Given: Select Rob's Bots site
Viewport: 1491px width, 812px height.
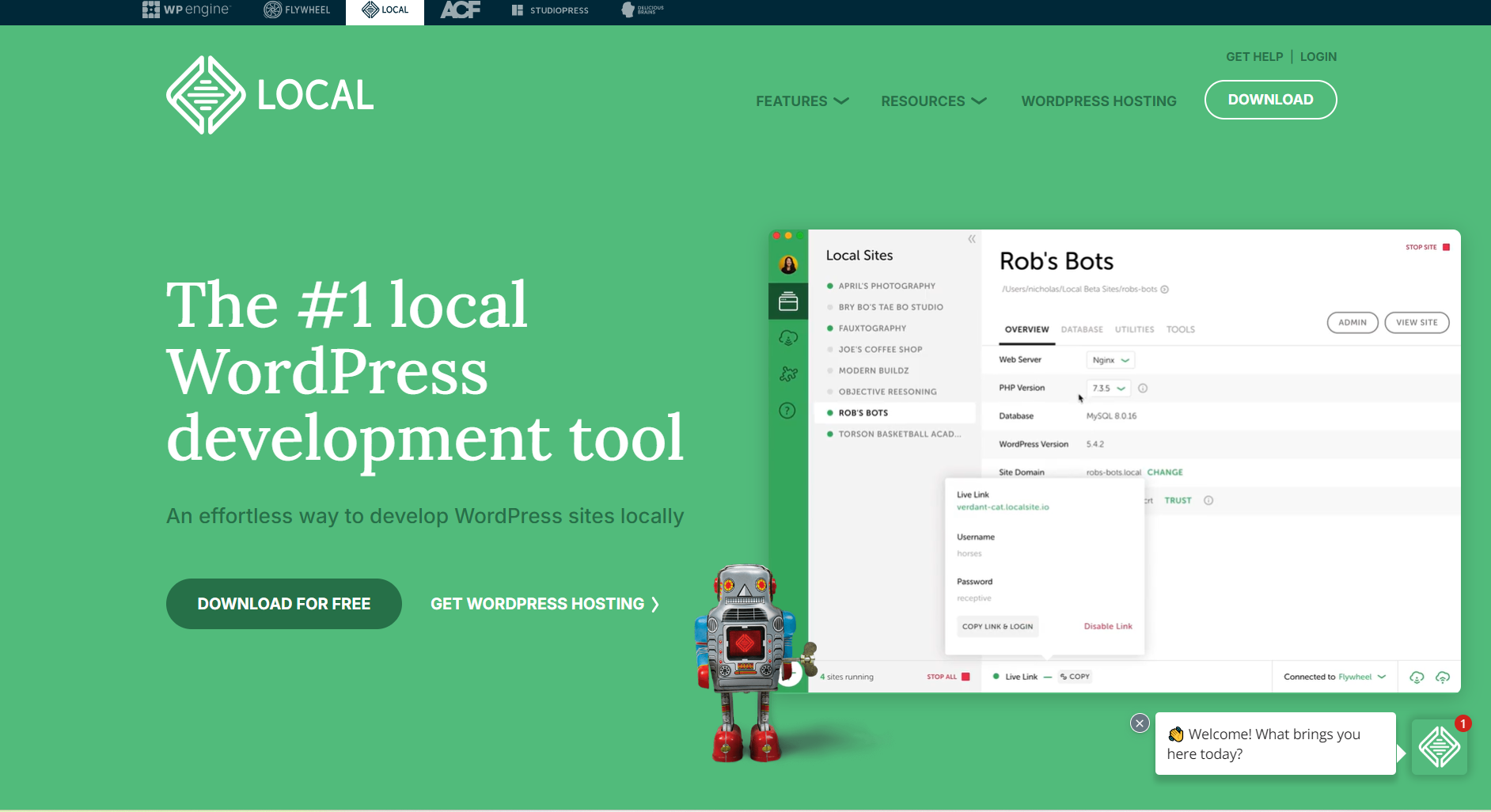Looking at the screenshot, I should pos(895,413).
